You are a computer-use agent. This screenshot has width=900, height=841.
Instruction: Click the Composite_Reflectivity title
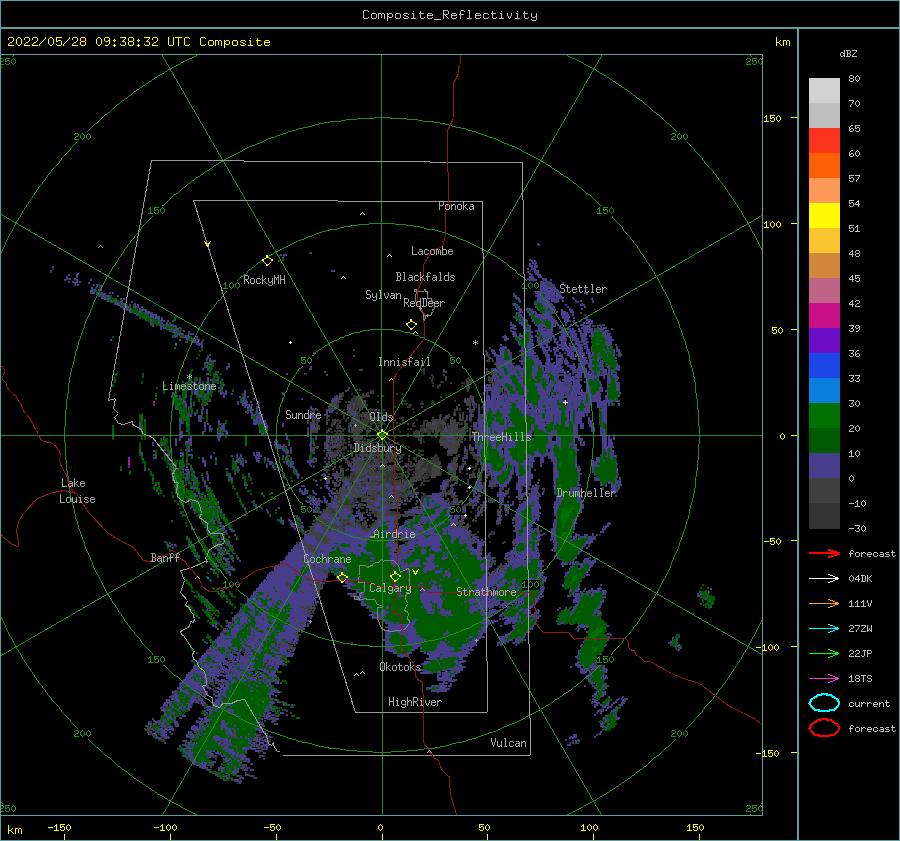tap(449, 15)
